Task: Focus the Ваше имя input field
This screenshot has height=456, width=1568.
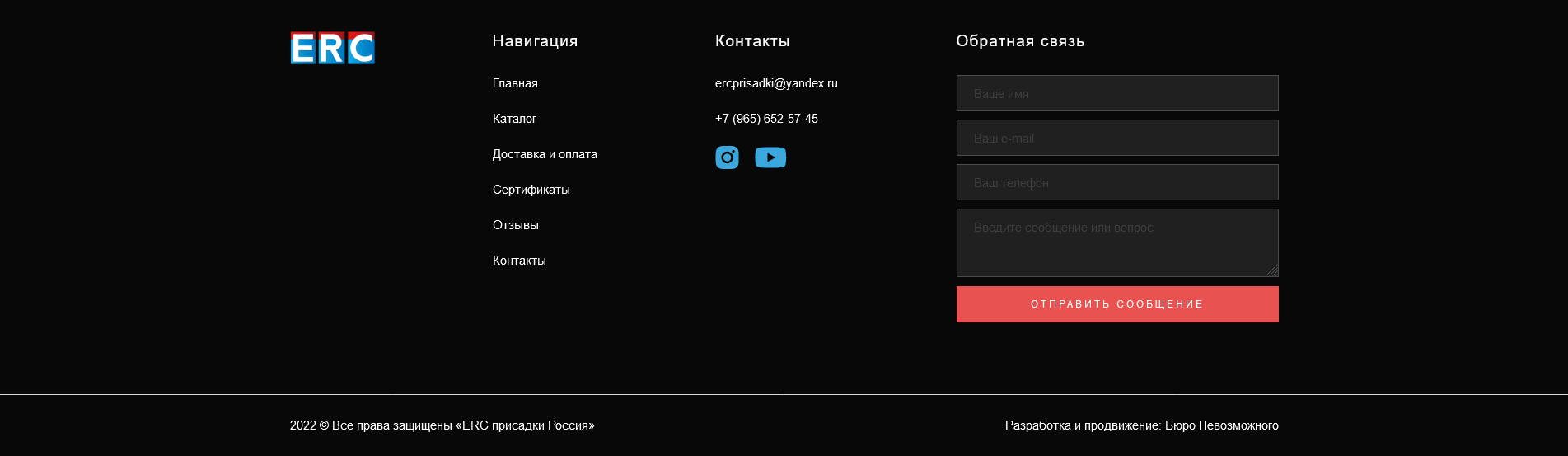Action: (x=1117, y=93)
